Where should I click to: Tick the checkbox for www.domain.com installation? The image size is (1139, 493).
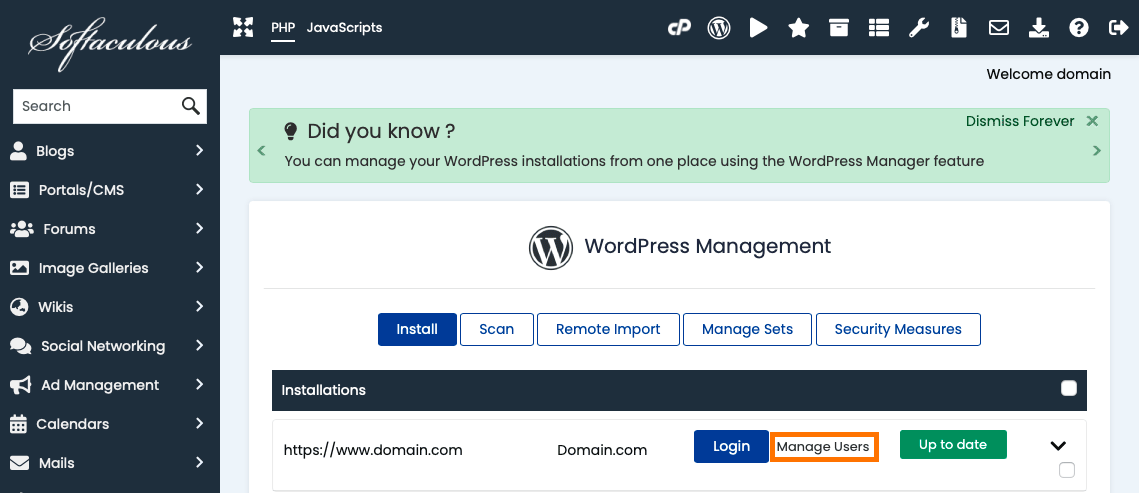(x=1066, y=470)
